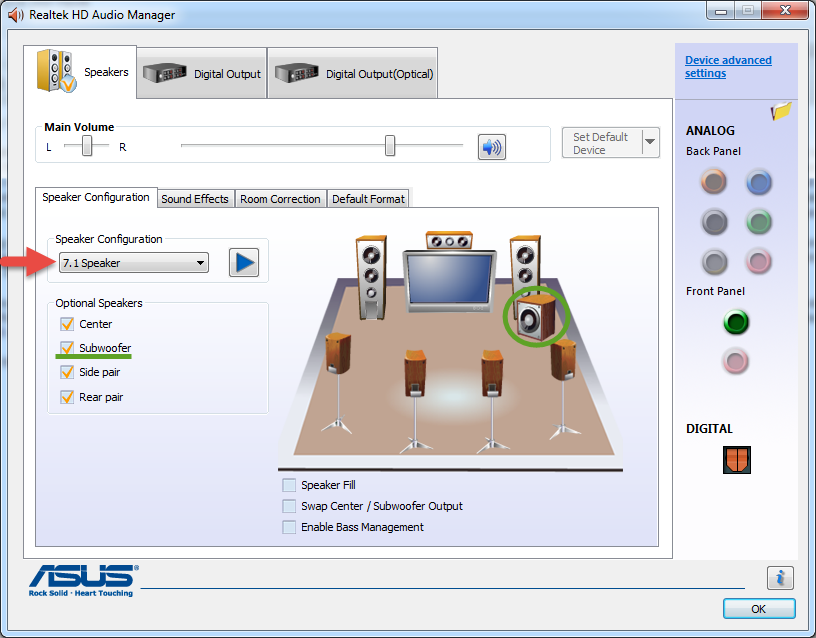Screen dimensions: 816x638
Task: Enable the Speaker Fill option
Action: click(289, 485)
